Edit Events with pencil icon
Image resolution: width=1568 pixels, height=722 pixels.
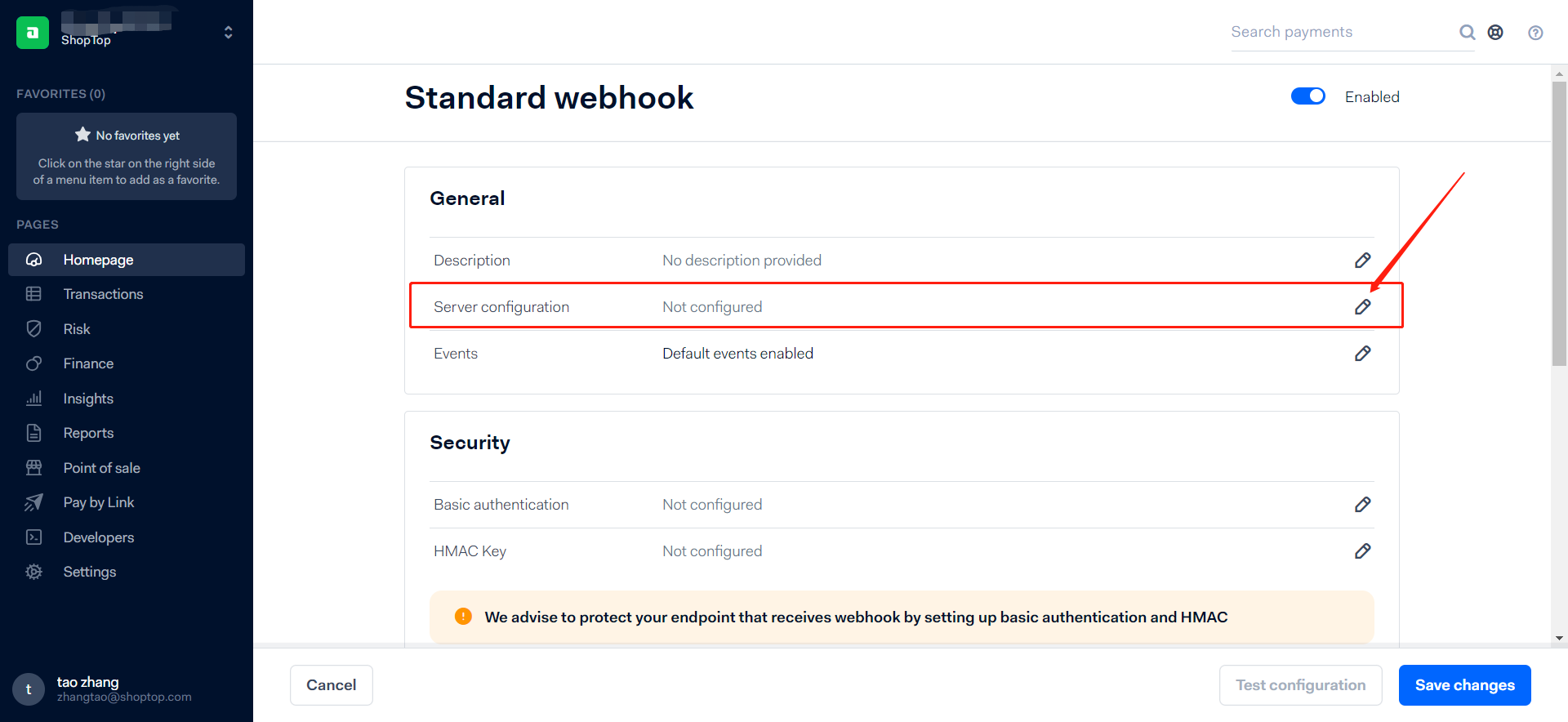click(1362, 354)
